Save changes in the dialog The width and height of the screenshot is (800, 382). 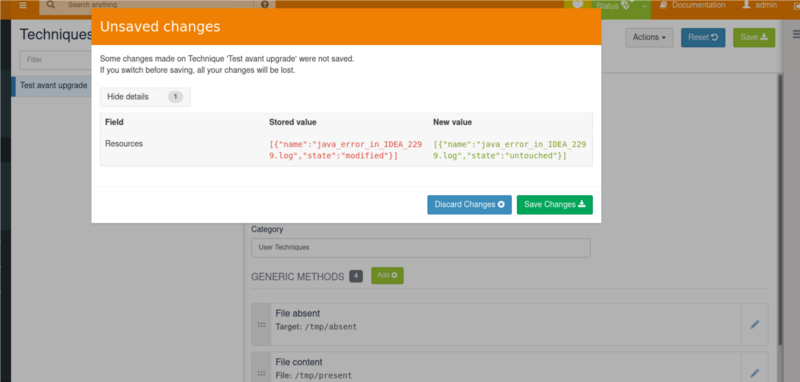pos(555,205)
